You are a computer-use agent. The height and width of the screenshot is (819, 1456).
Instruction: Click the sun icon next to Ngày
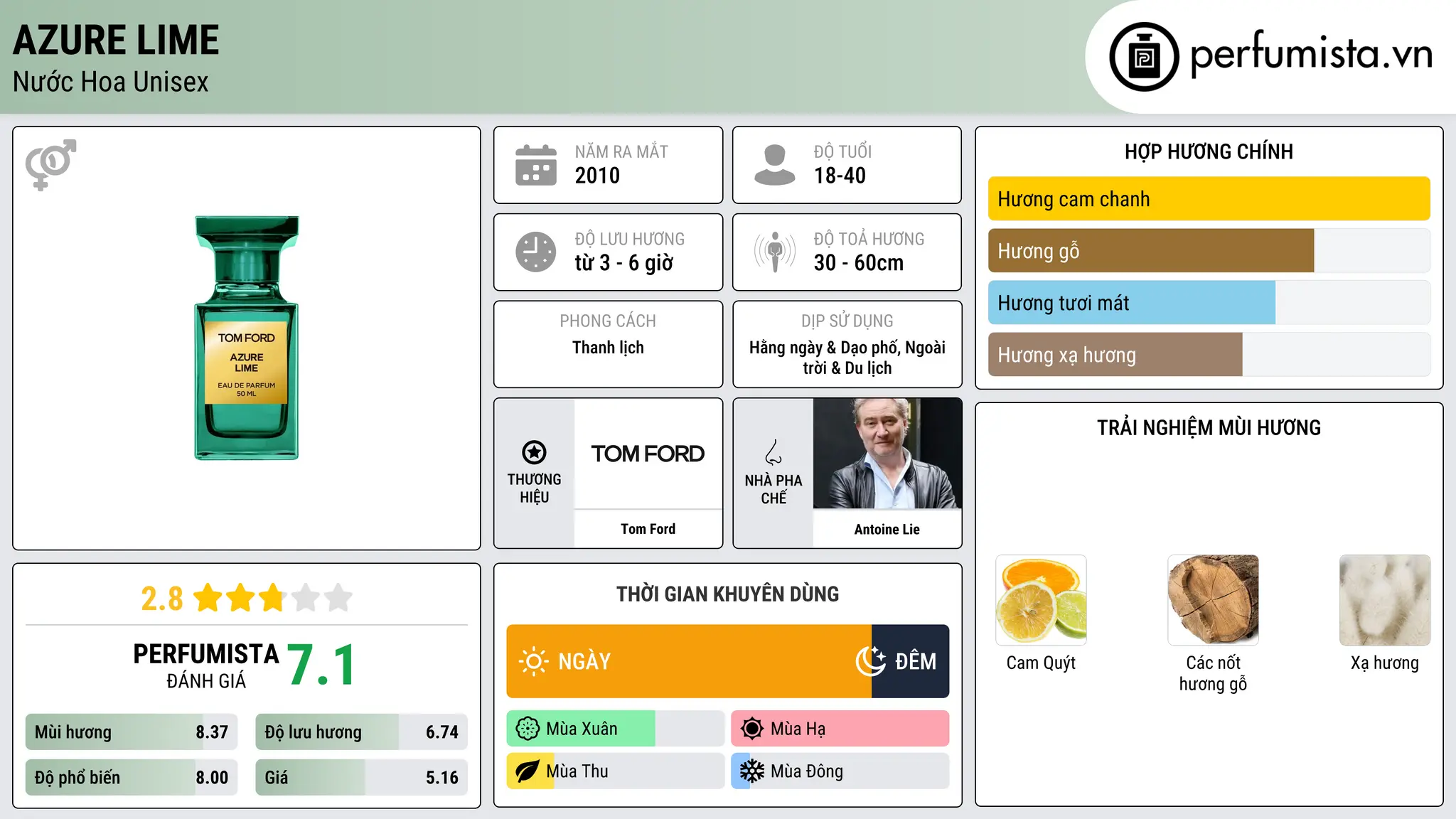533,661
